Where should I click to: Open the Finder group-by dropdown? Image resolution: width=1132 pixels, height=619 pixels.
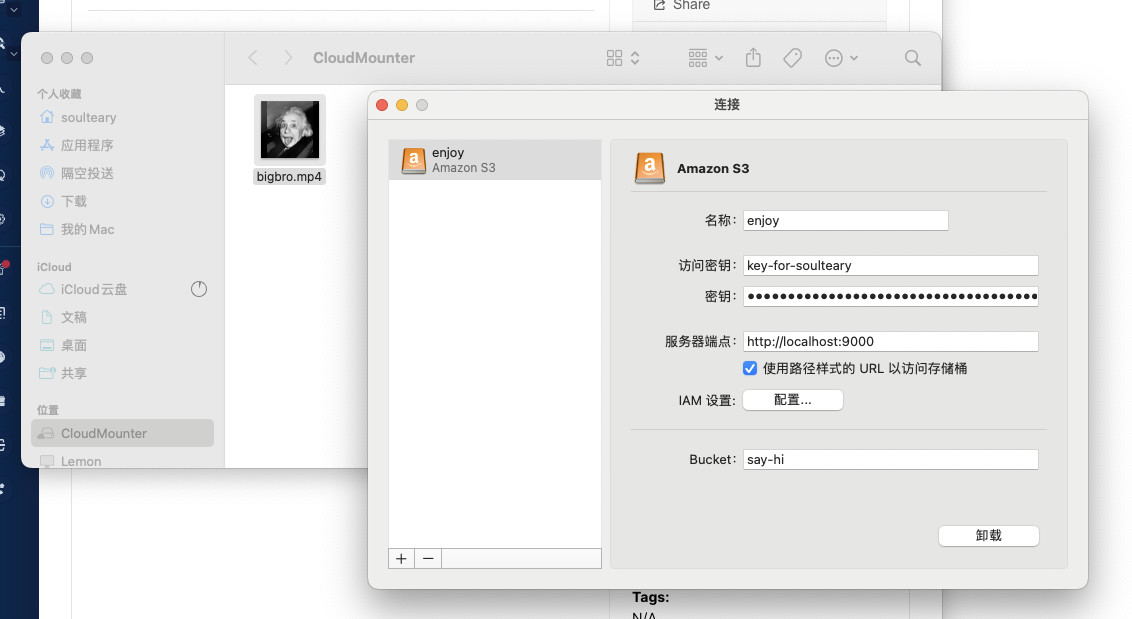tap(705, 58)
